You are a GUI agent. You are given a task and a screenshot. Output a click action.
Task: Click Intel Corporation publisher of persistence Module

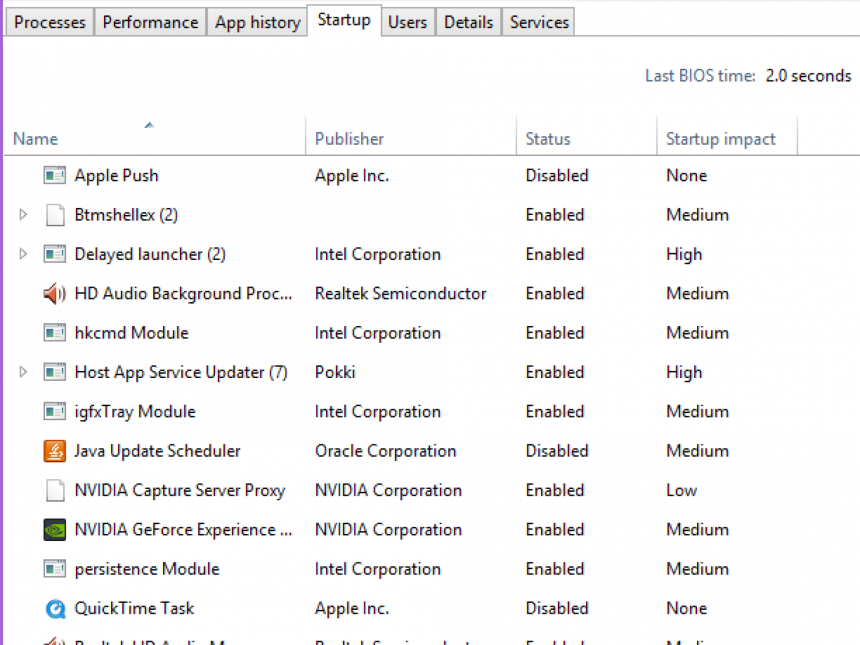pyautogui.click(x=377, y=569)
